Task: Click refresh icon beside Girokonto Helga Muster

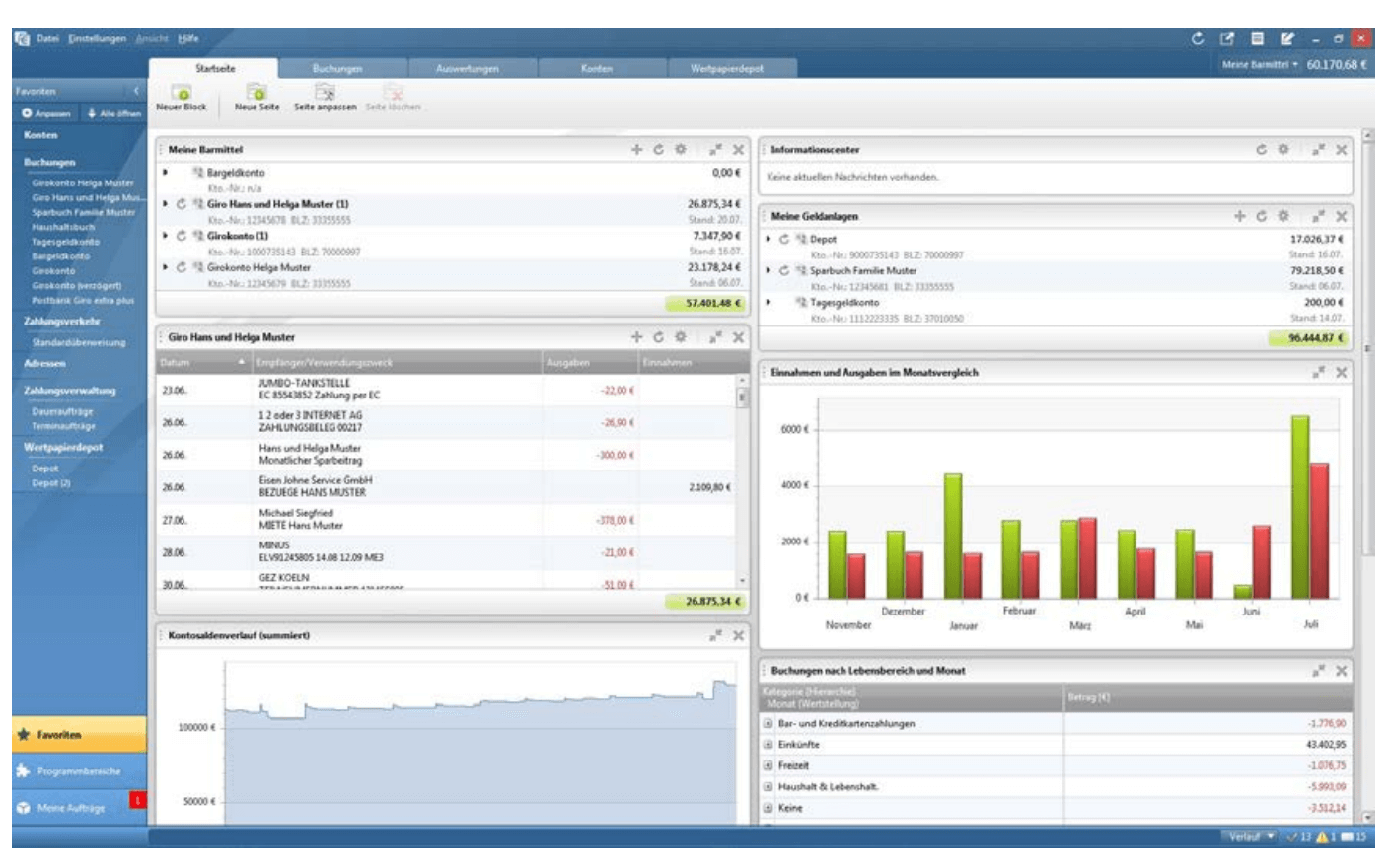Action: tap(182, 267)
